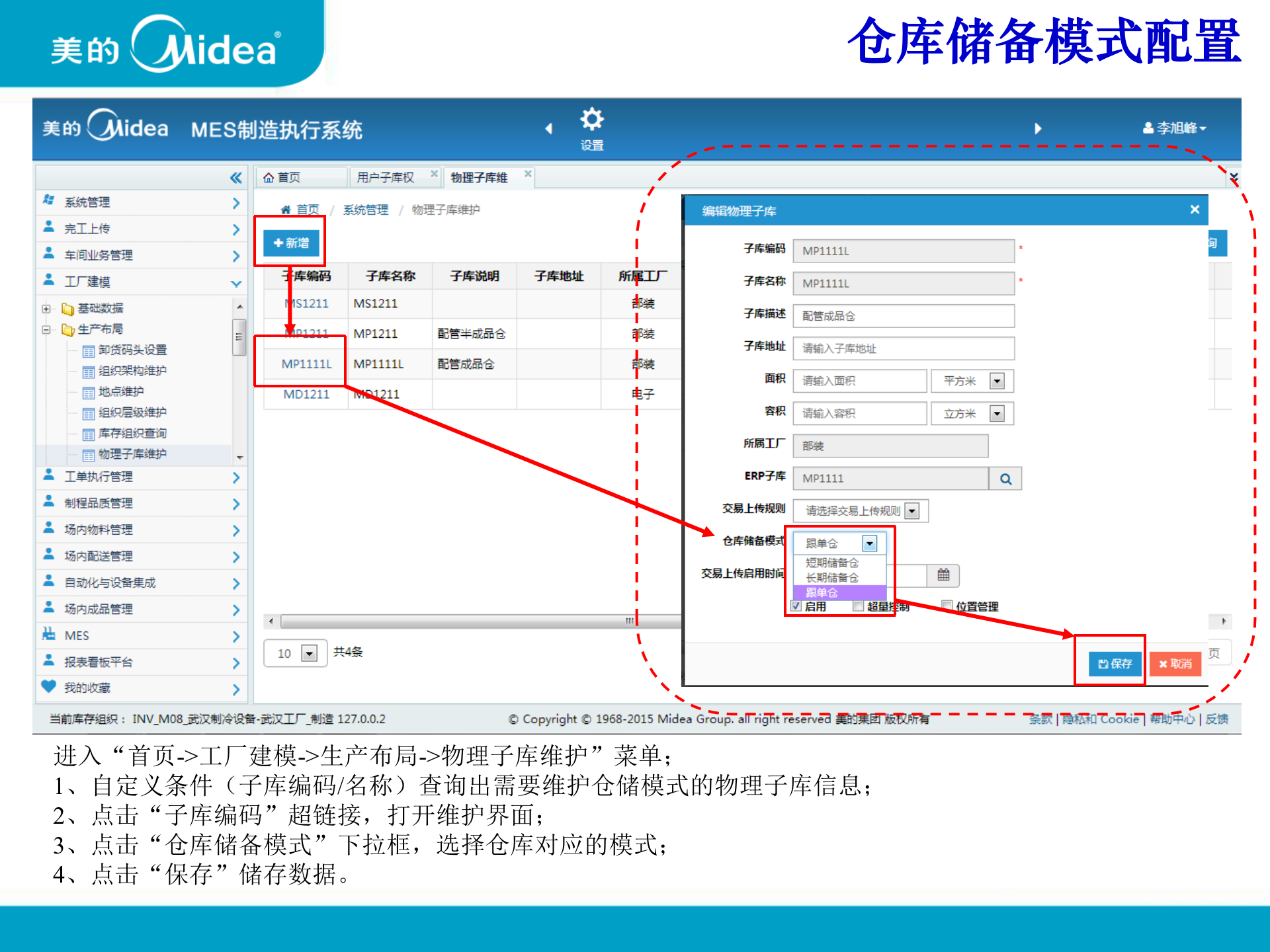Enable the 位置管理 checkbox
Image resolution: width=1270 pixels, height=952 pixels.
pos(947,606)
